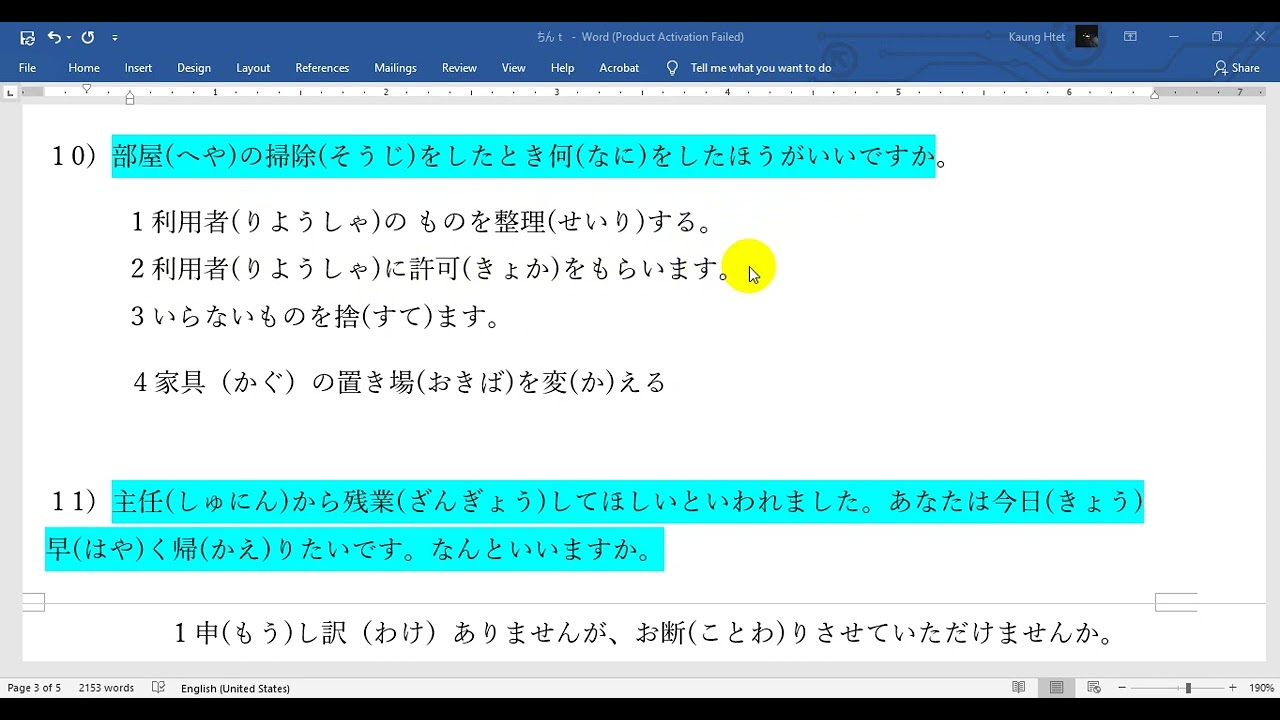Undo the last action
Viewport: 1280px width, 720px height.
point(54,37)
